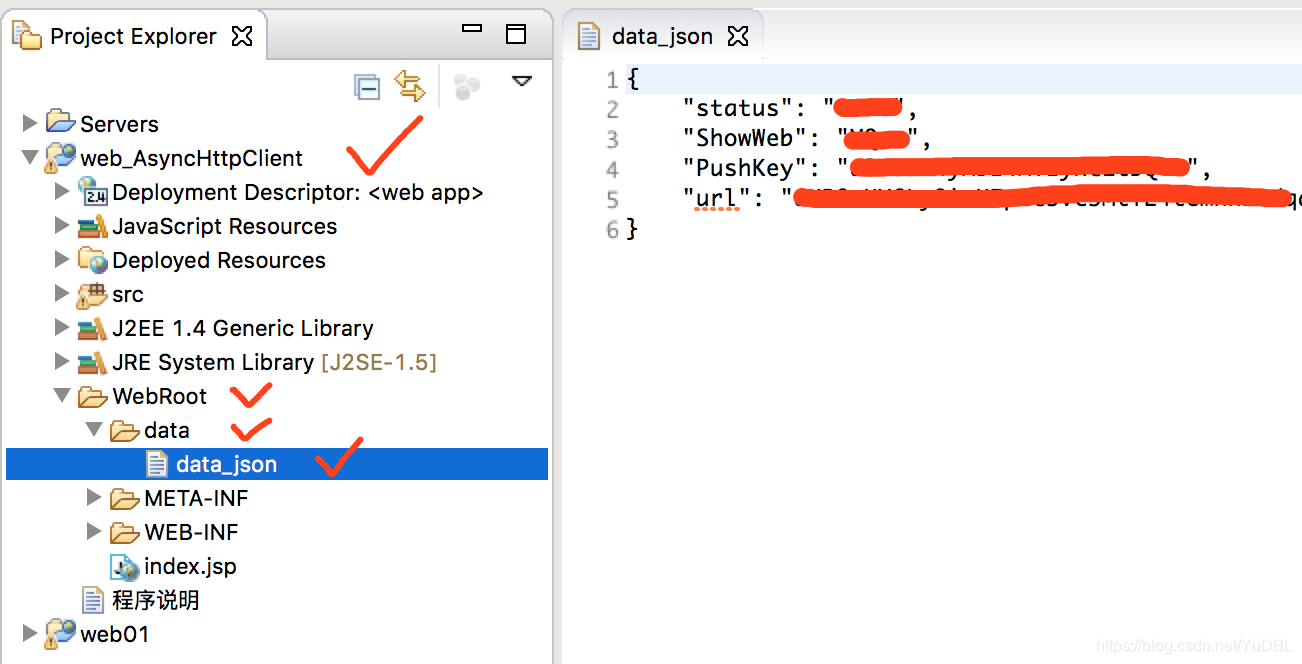Expand J2EE 1.4 Generic Library
1302x664 pixels.
click(62, 326)
